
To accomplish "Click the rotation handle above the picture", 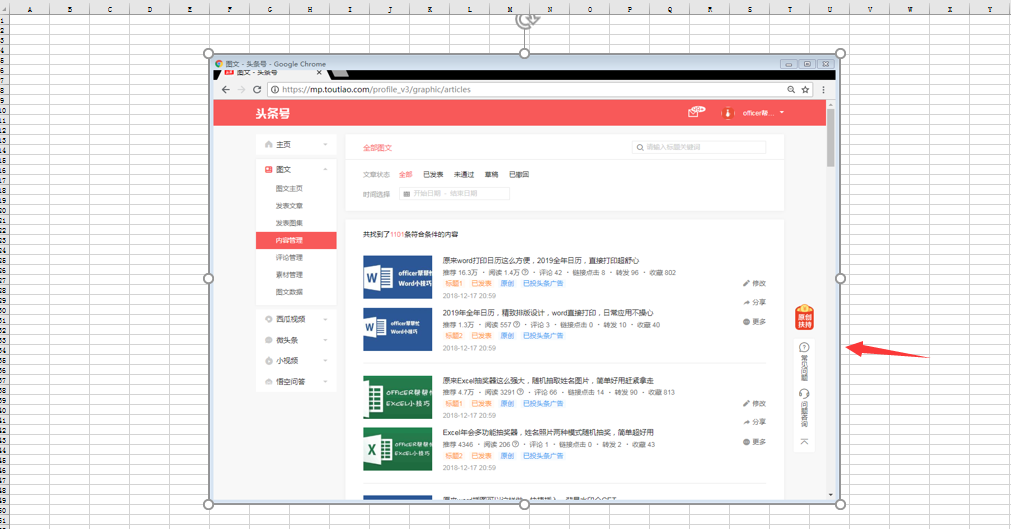I will (526, 21).
